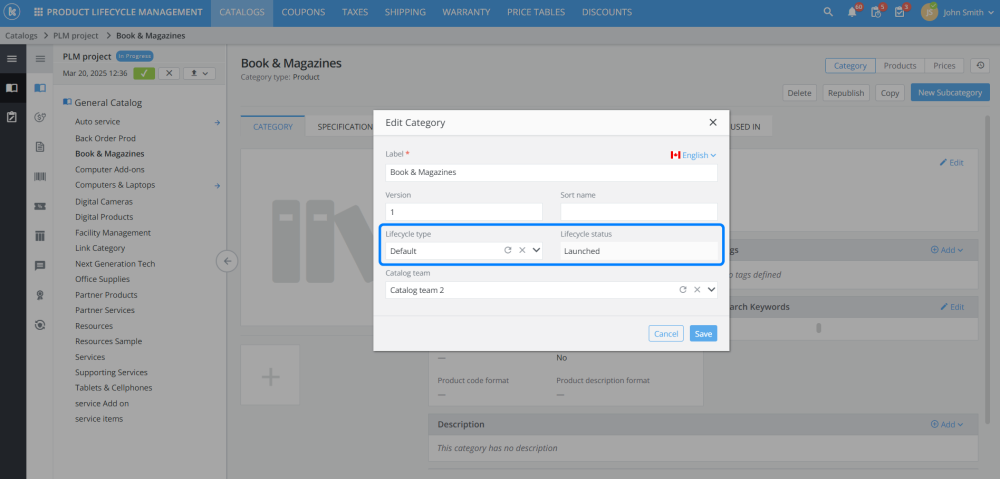Open the Add dropdown in Description section
The height and width of the screenshot is (479, 1000).
tap(946, 424)
